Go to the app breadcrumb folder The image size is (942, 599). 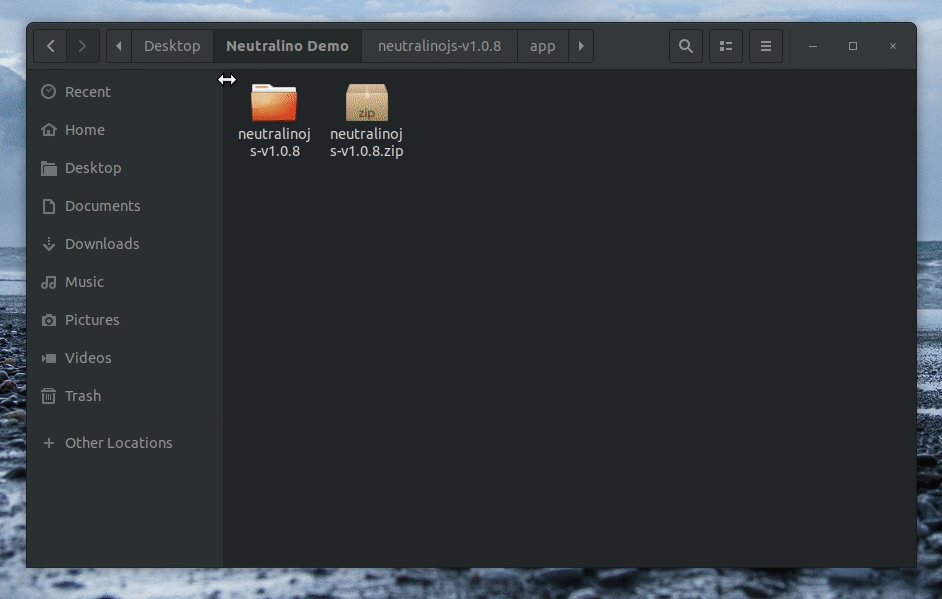click(542, 46)
